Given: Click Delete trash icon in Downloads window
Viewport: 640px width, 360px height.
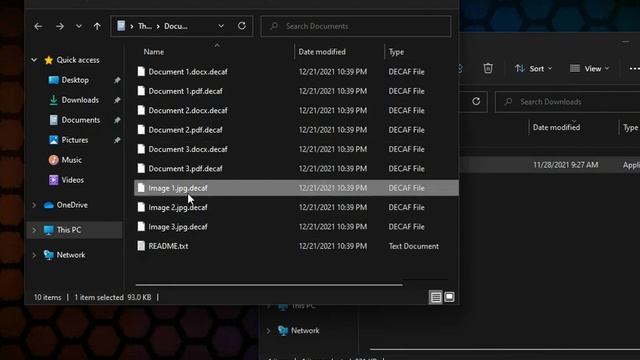Looking at the screenshot, I should click(488, 68).
